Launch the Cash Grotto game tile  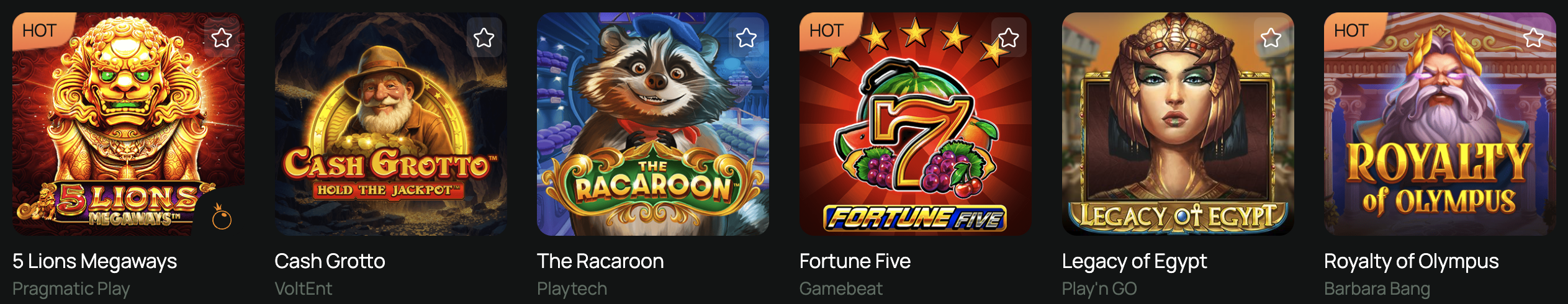pyautogui.click(x=390, y=124)
